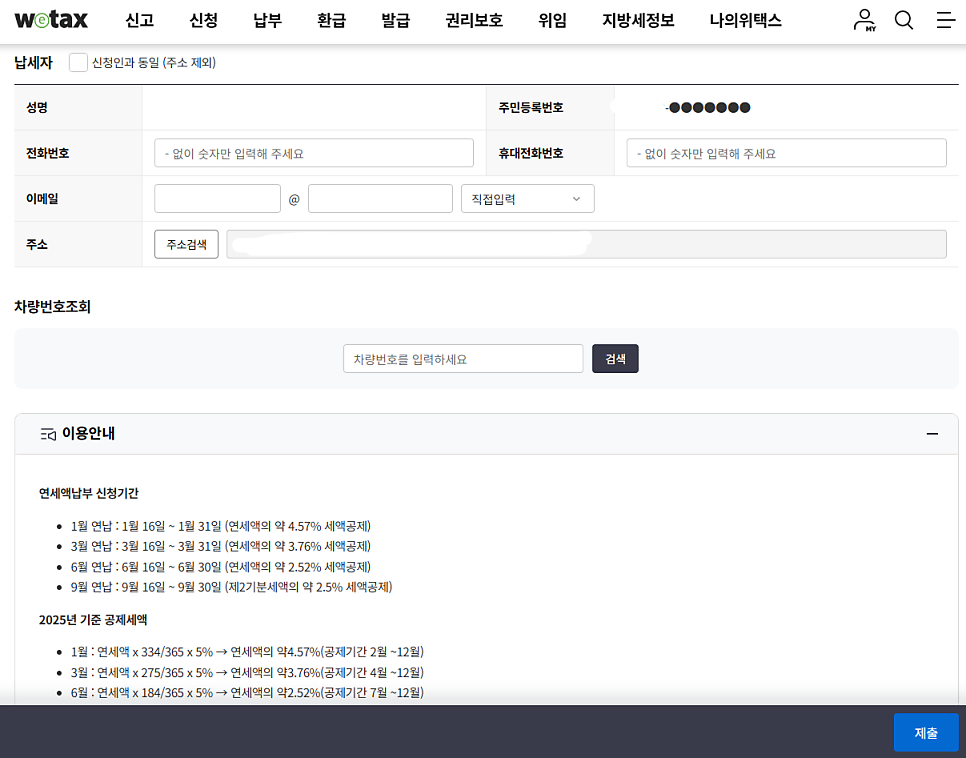The height and width of the screenshot is (758, 966).
Task: Click the Wetax logo
Action: click(51, 20)
